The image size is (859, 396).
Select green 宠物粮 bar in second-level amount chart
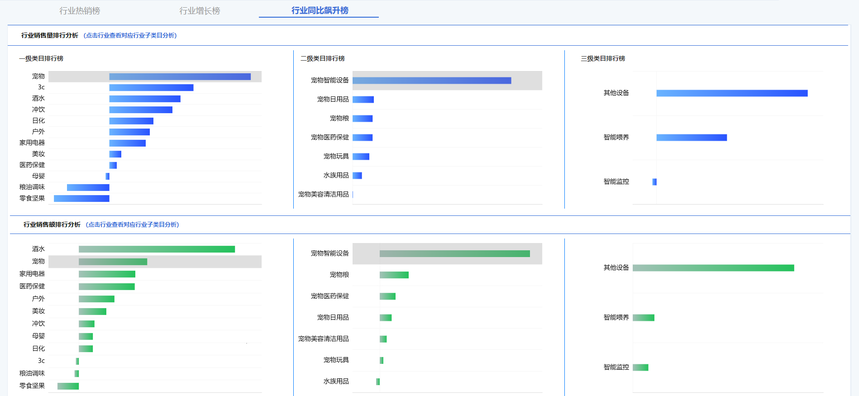pos(394,275)
